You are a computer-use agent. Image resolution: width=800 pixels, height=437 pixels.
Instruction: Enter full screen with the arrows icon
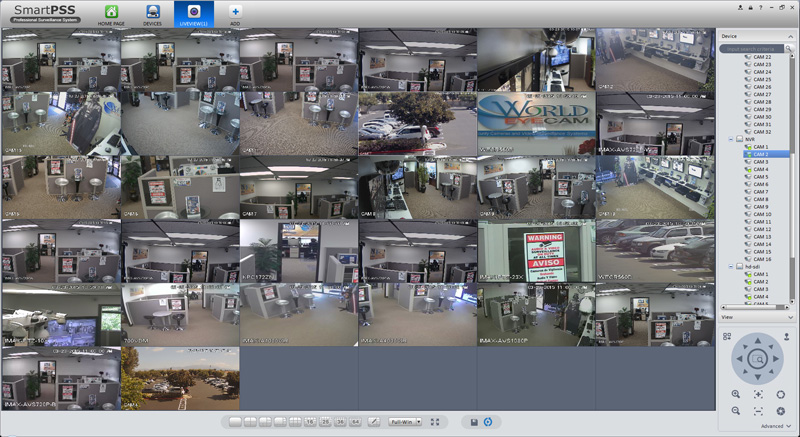pyautogui.click(x=435, y=422)
